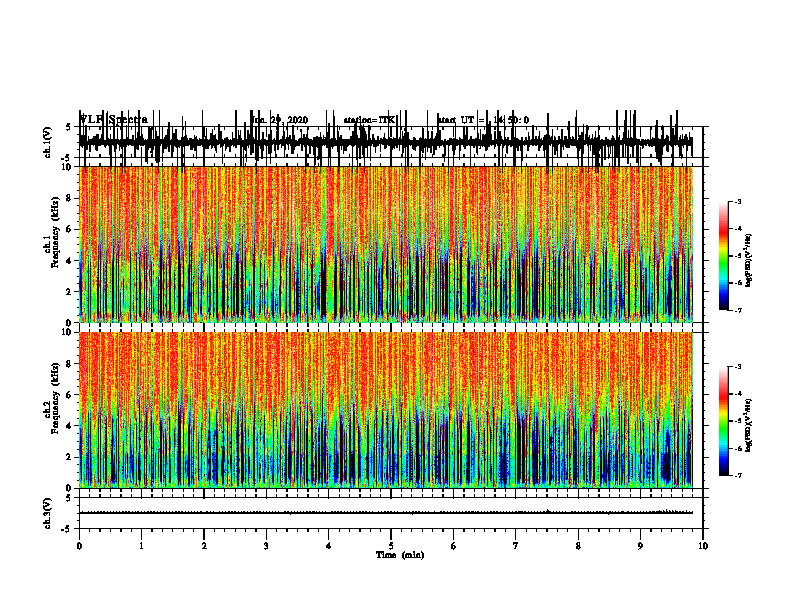Click the "-5" tick on ch.3(V) axis
The height and width of the screenshot is (612, 792).
(68, 529)
